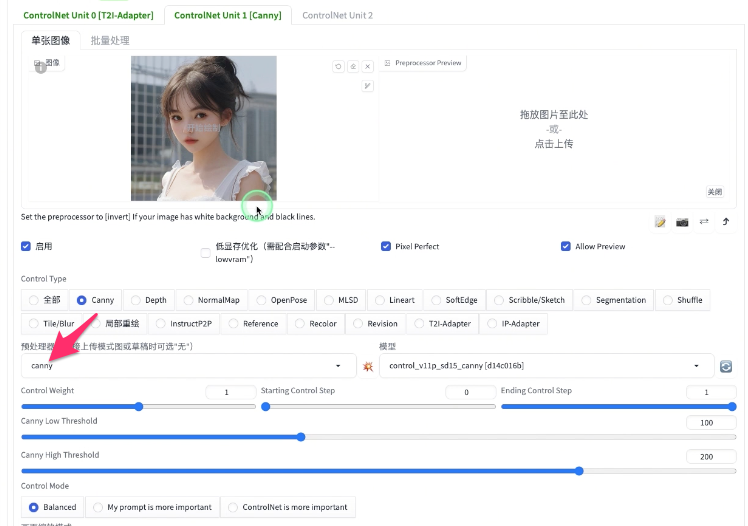
Task: Select the Shuffle control type
Action: coord(683,300)
